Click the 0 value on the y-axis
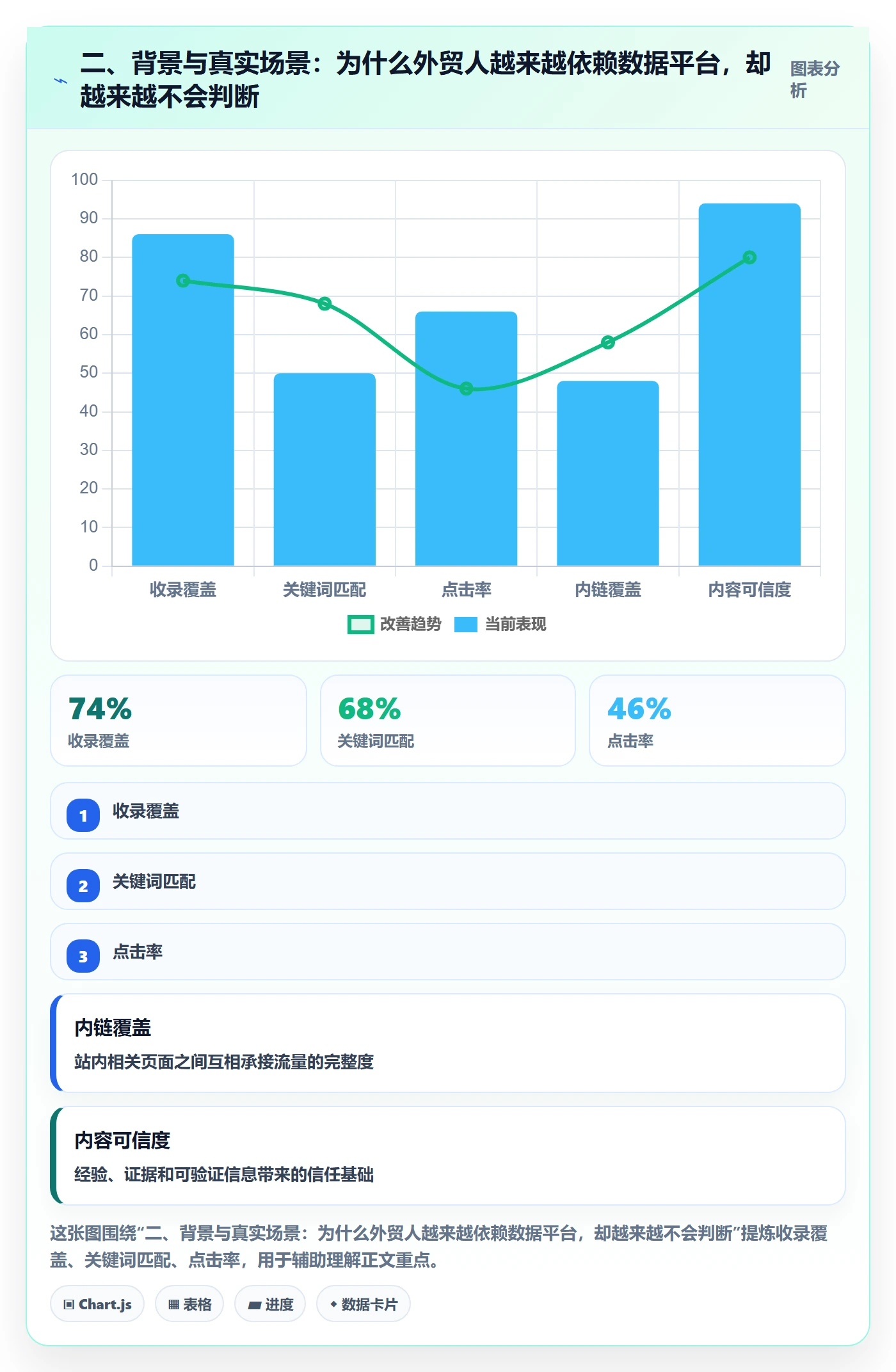The height and width of the screenshot is (1372, 896). [x=93, y=566]
